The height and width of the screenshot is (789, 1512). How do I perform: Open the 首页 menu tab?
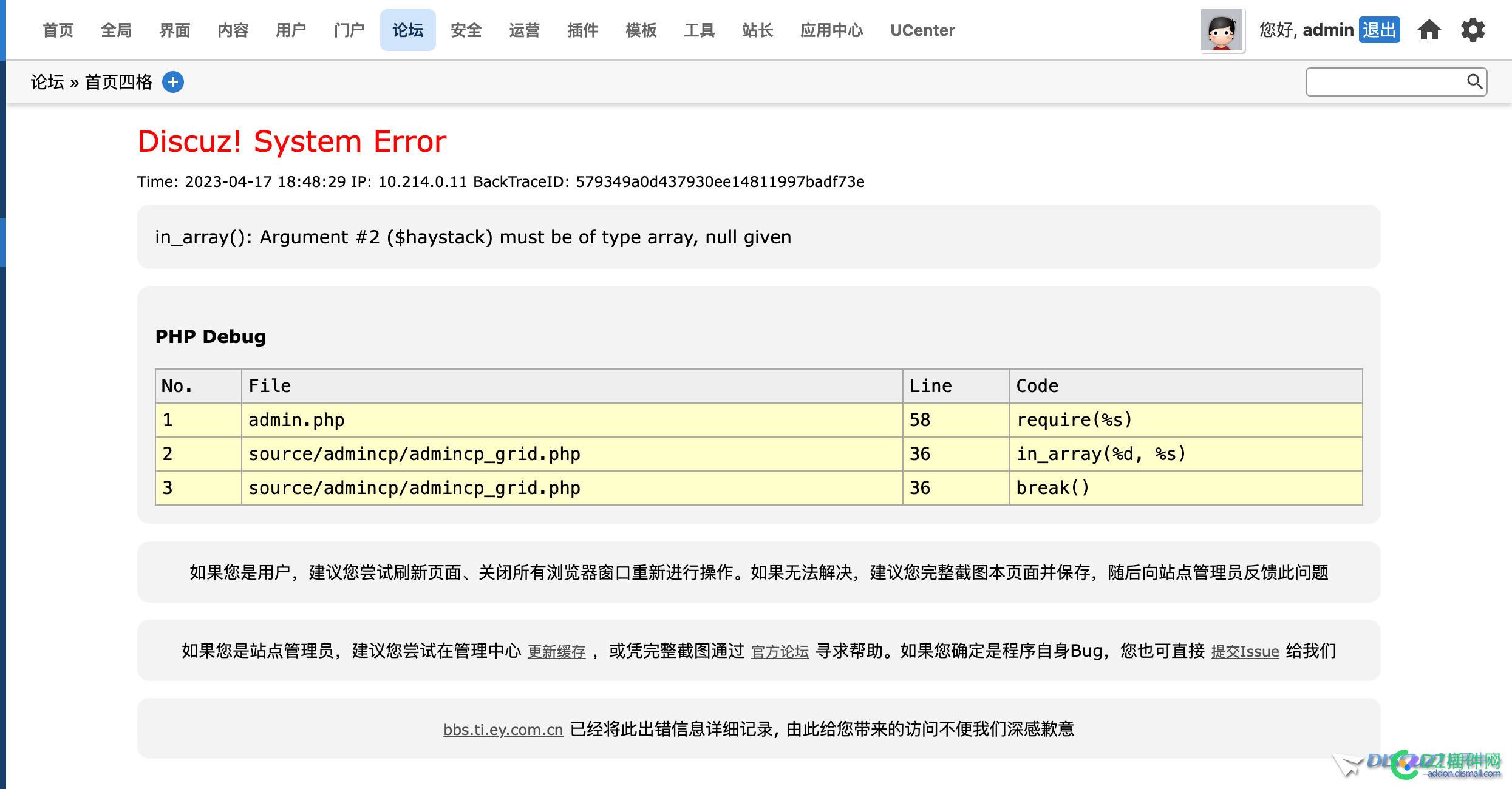pos(58,30)
